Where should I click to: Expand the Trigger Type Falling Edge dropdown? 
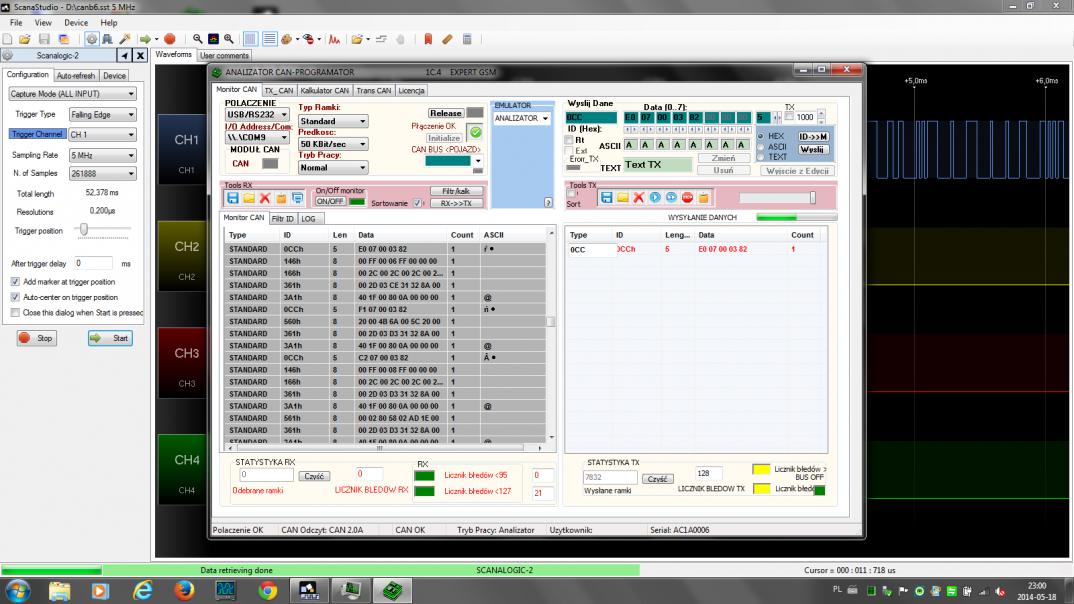coord(101,114)
